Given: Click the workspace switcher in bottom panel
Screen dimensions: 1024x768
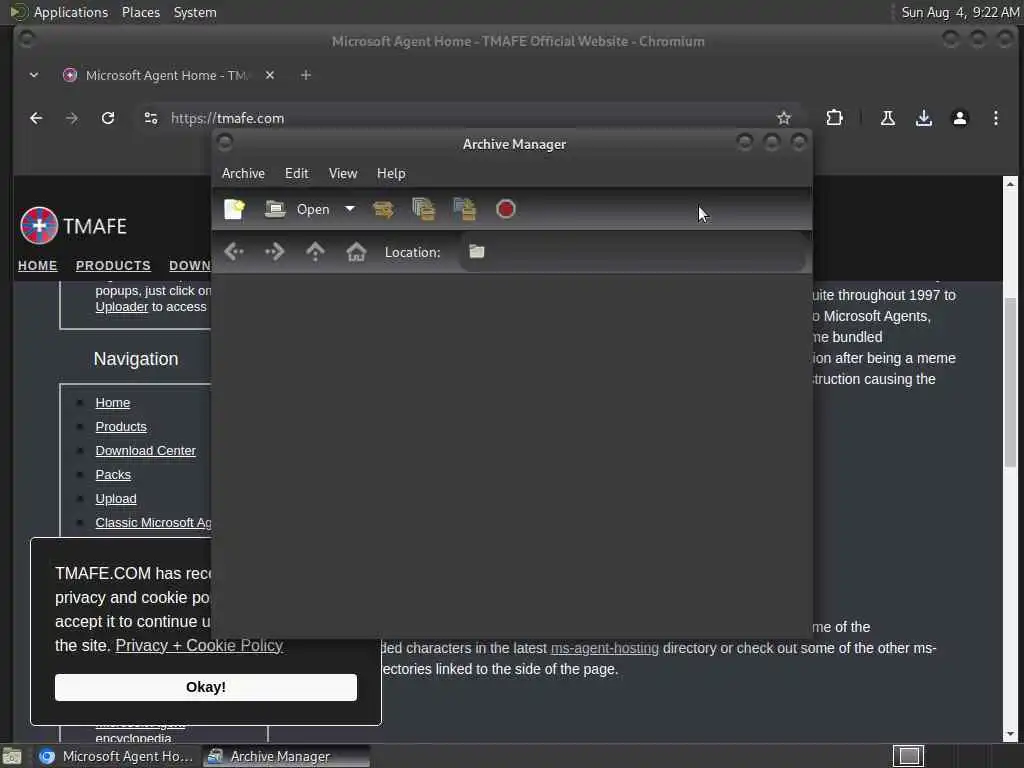Looking at the screenshot, I should pos(908,756).
